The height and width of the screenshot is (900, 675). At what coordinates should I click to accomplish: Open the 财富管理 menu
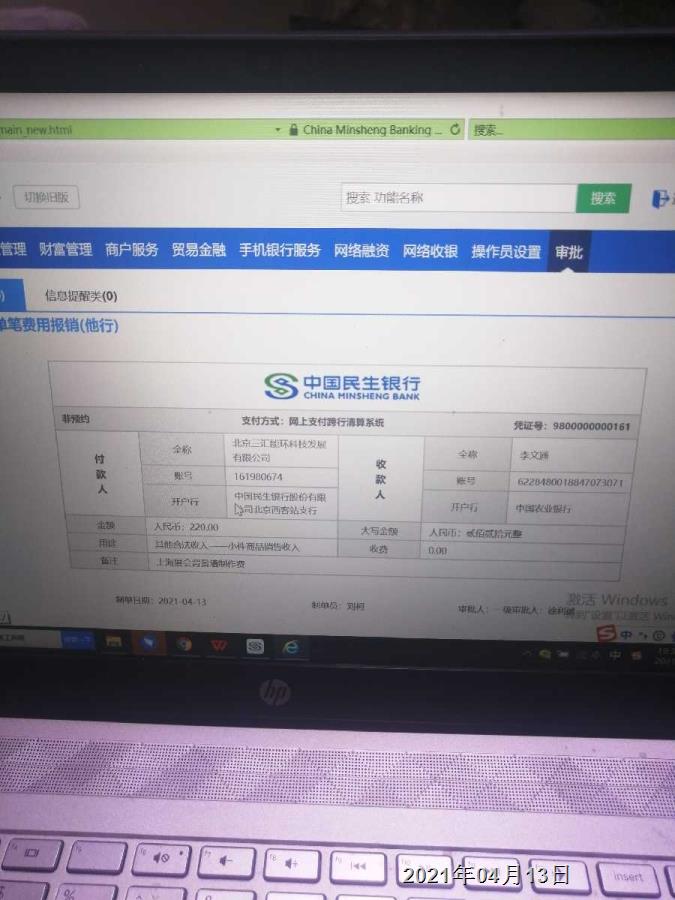(65, 249)
